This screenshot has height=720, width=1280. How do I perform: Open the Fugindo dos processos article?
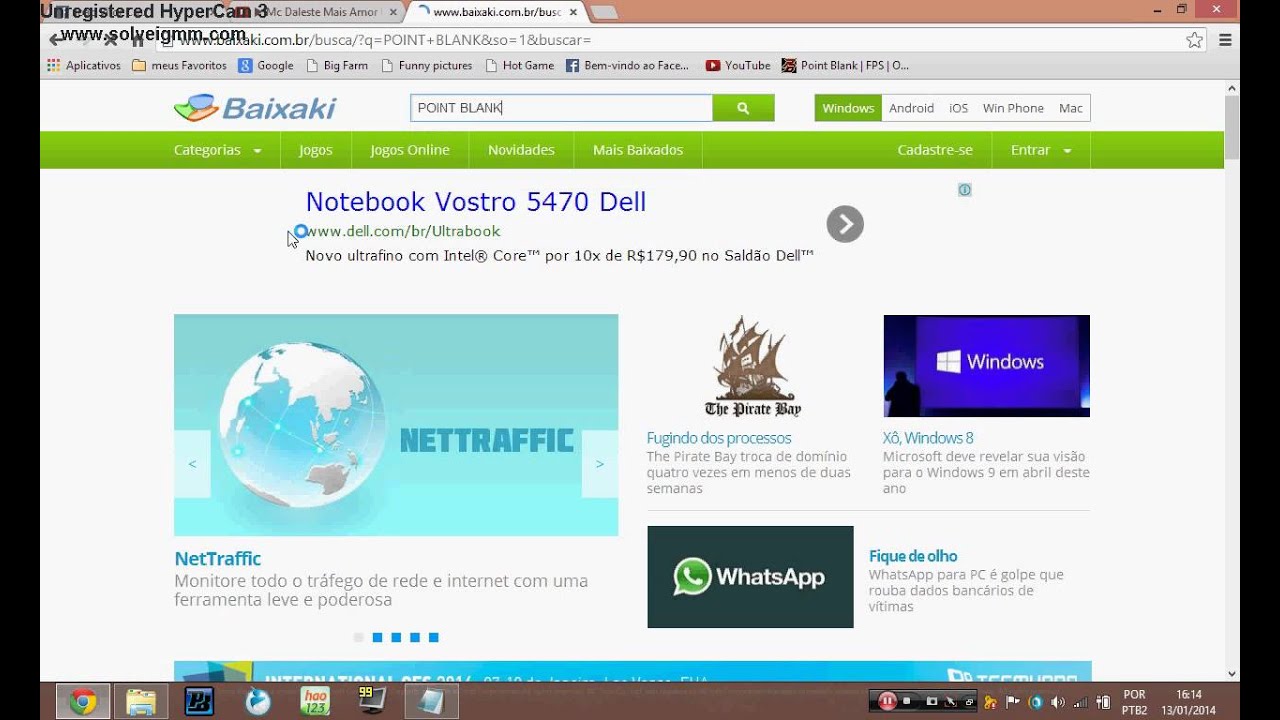[719, 438]
